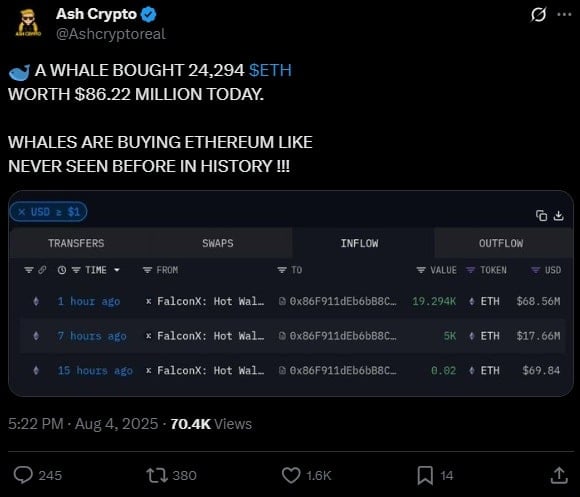Open the FROM column filter
The height and width of the screenshot is (497, 580).
[x=147, y=270]
